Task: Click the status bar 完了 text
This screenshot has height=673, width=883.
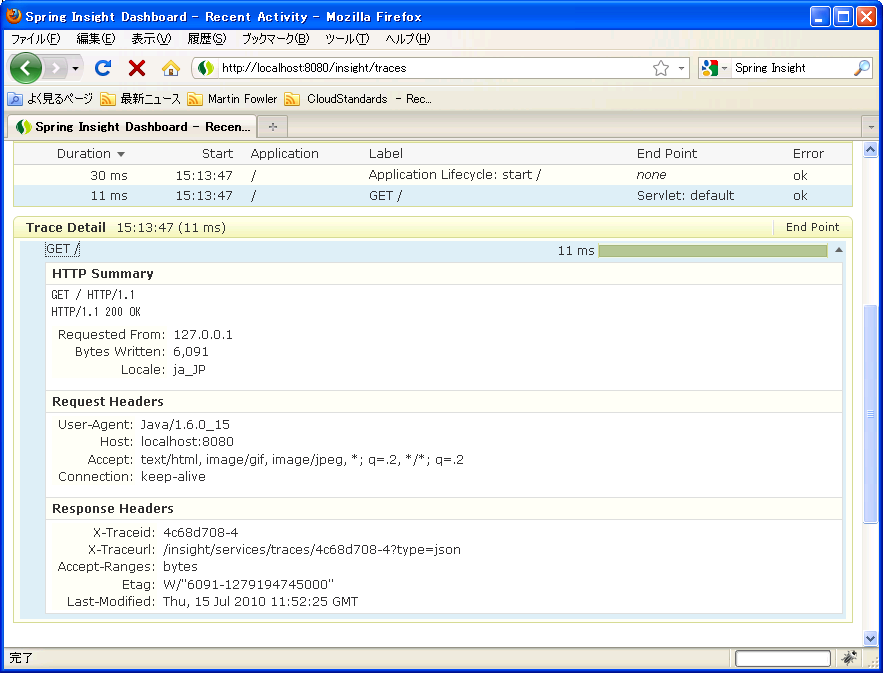Action: point(21,658)
